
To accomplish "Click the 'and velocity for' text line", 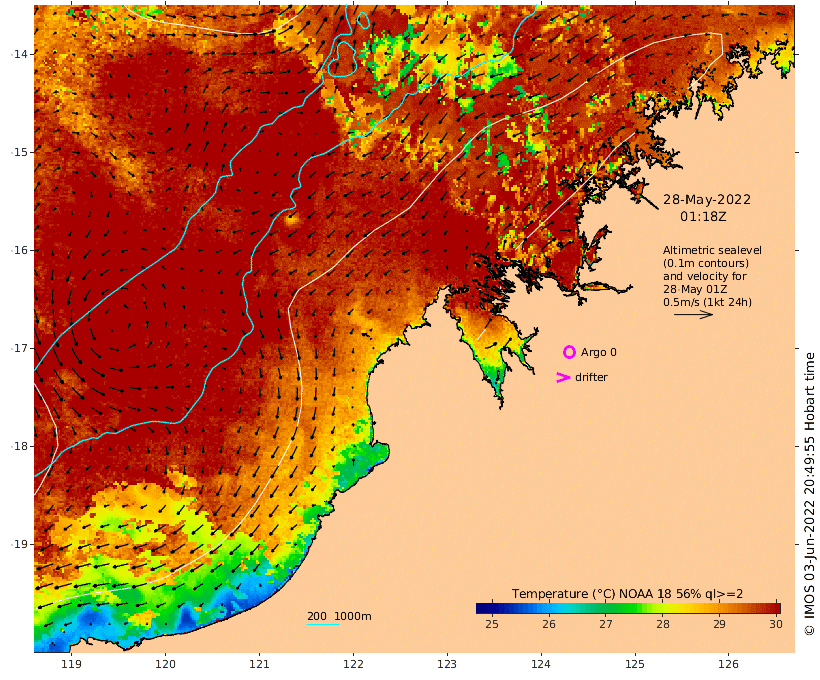I will click(705, 276).
